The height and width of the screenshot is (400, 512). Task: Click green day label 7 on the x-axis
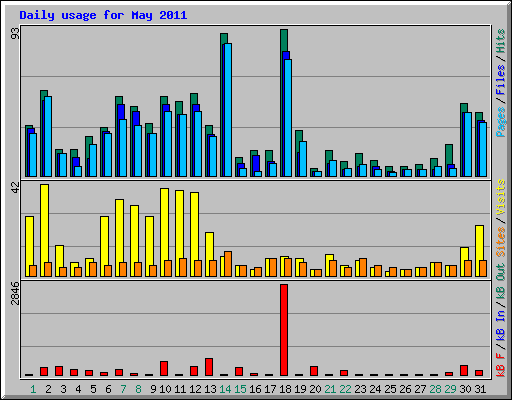click(123, 389)
